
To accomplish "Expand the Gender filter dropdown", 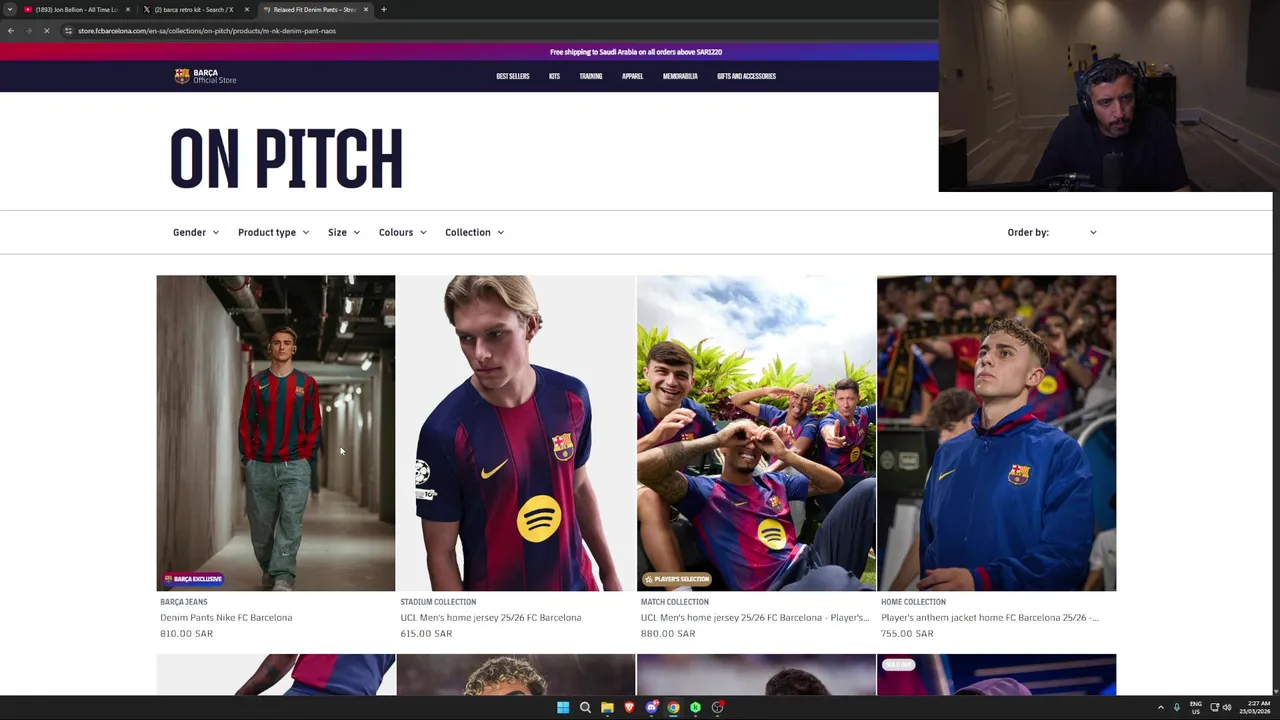I will click(x=196, y=232).
